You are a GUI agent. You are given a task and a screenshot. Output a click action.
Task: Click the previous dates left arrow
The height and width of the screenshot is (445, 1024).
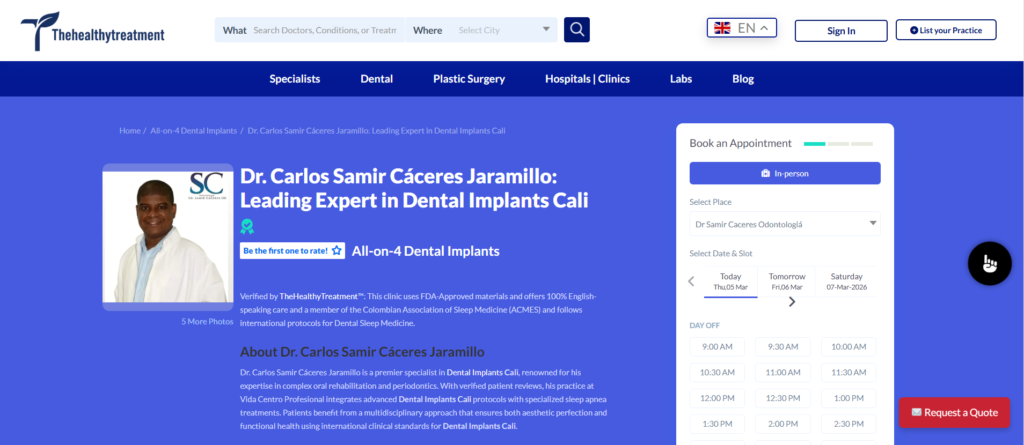click(x=692, y=282)
